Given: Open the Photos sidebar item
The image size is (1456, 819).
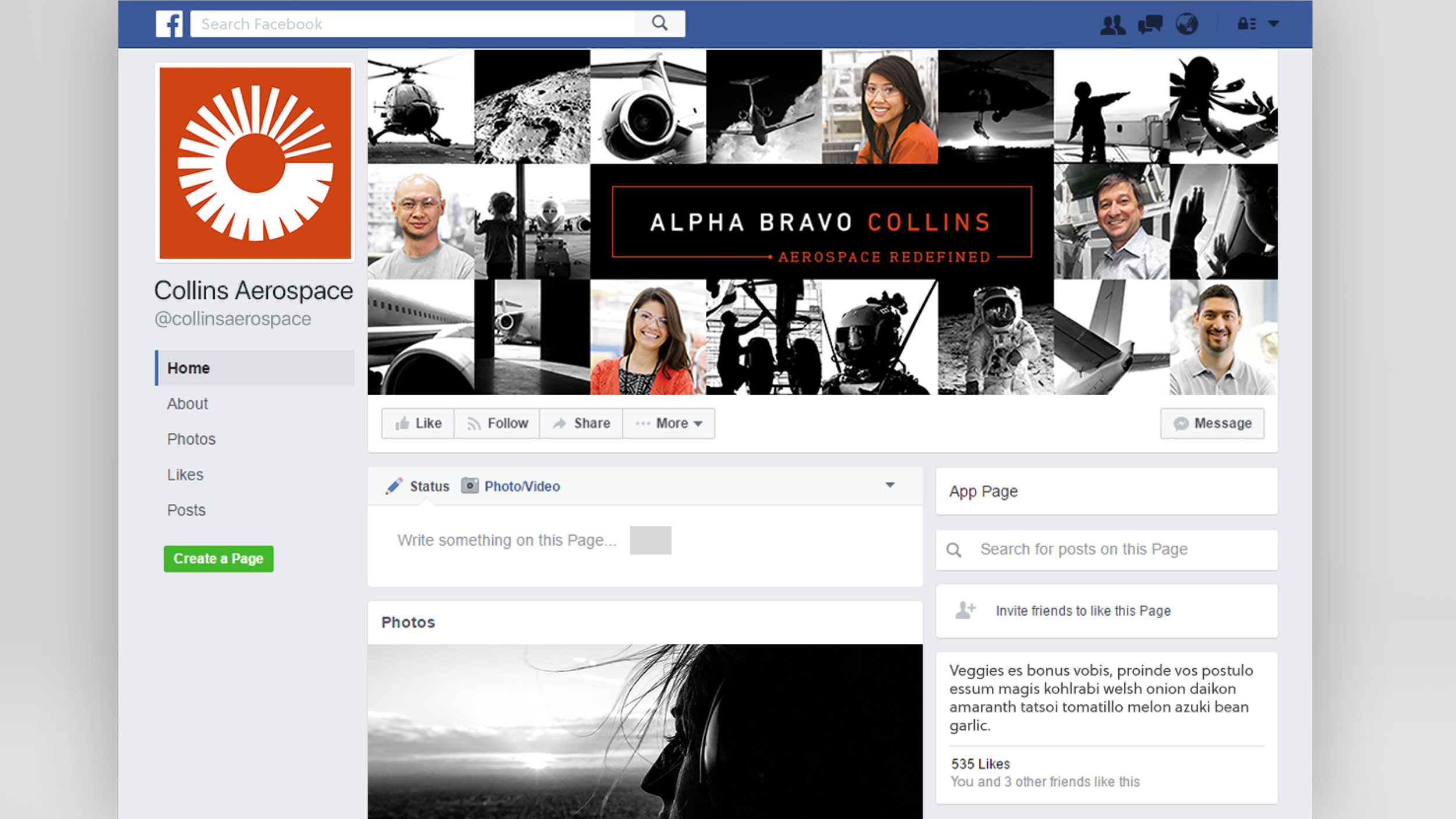Looking at the screenshot, I should coord(191,439).
